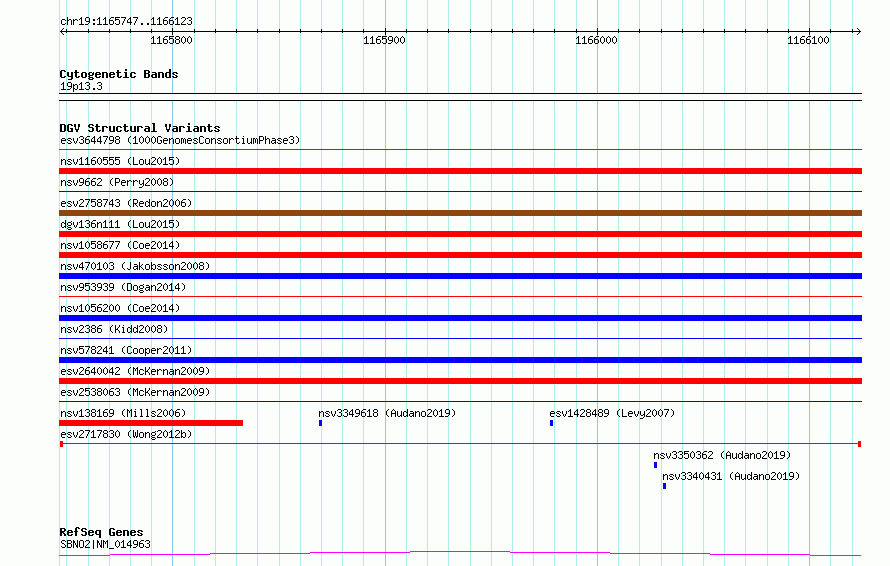Select the nsv1160555 (Lou2015) red variant bar

click(x=460, y=171)
